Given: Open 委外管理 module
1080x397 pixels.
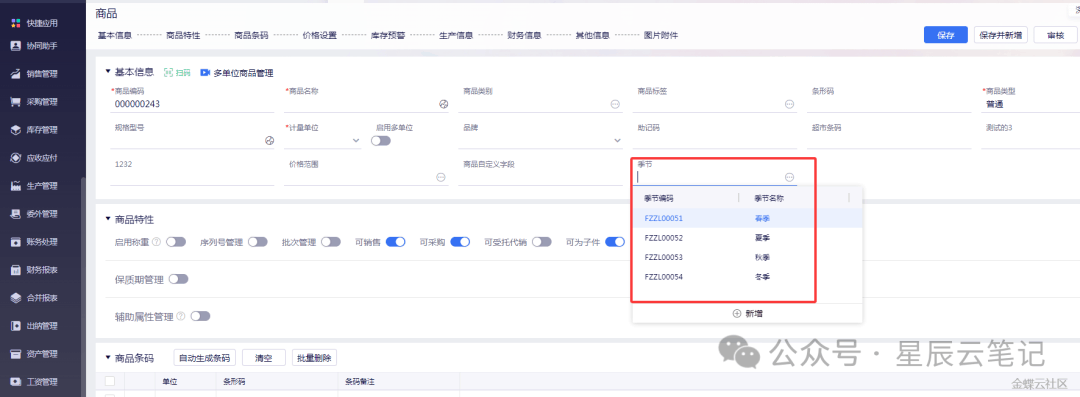Looking at the screenshot, I should (34, 214).
